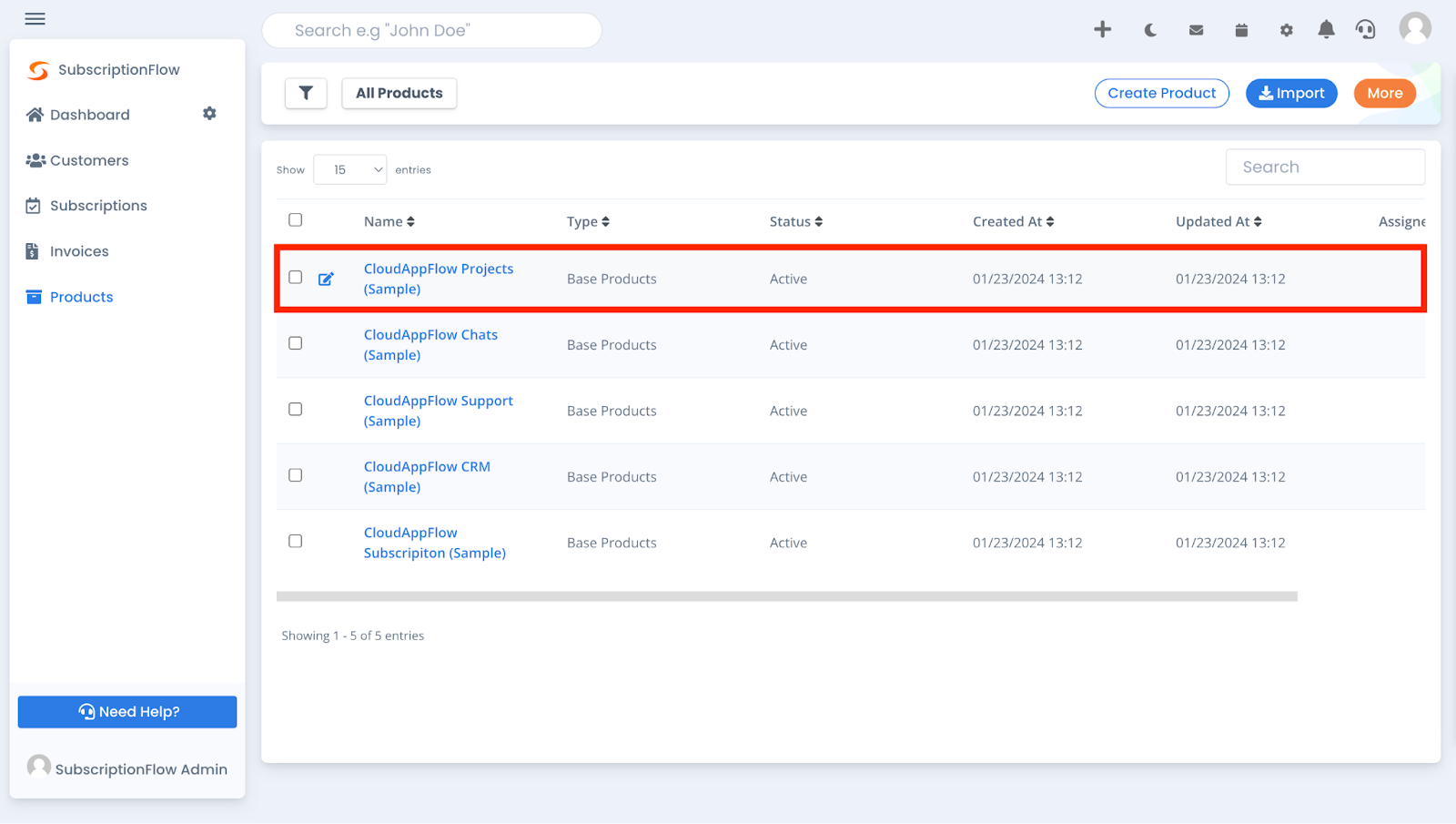The image size is (1456, 824).
Task: Open the show entries dropdown
Action: (350, 169)
